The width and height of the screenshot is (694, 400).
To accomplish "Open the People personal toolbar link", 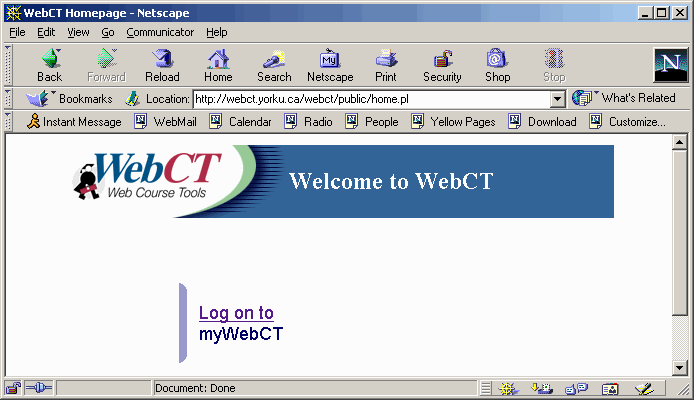I will pyautogui.click(x=372, y=122).
